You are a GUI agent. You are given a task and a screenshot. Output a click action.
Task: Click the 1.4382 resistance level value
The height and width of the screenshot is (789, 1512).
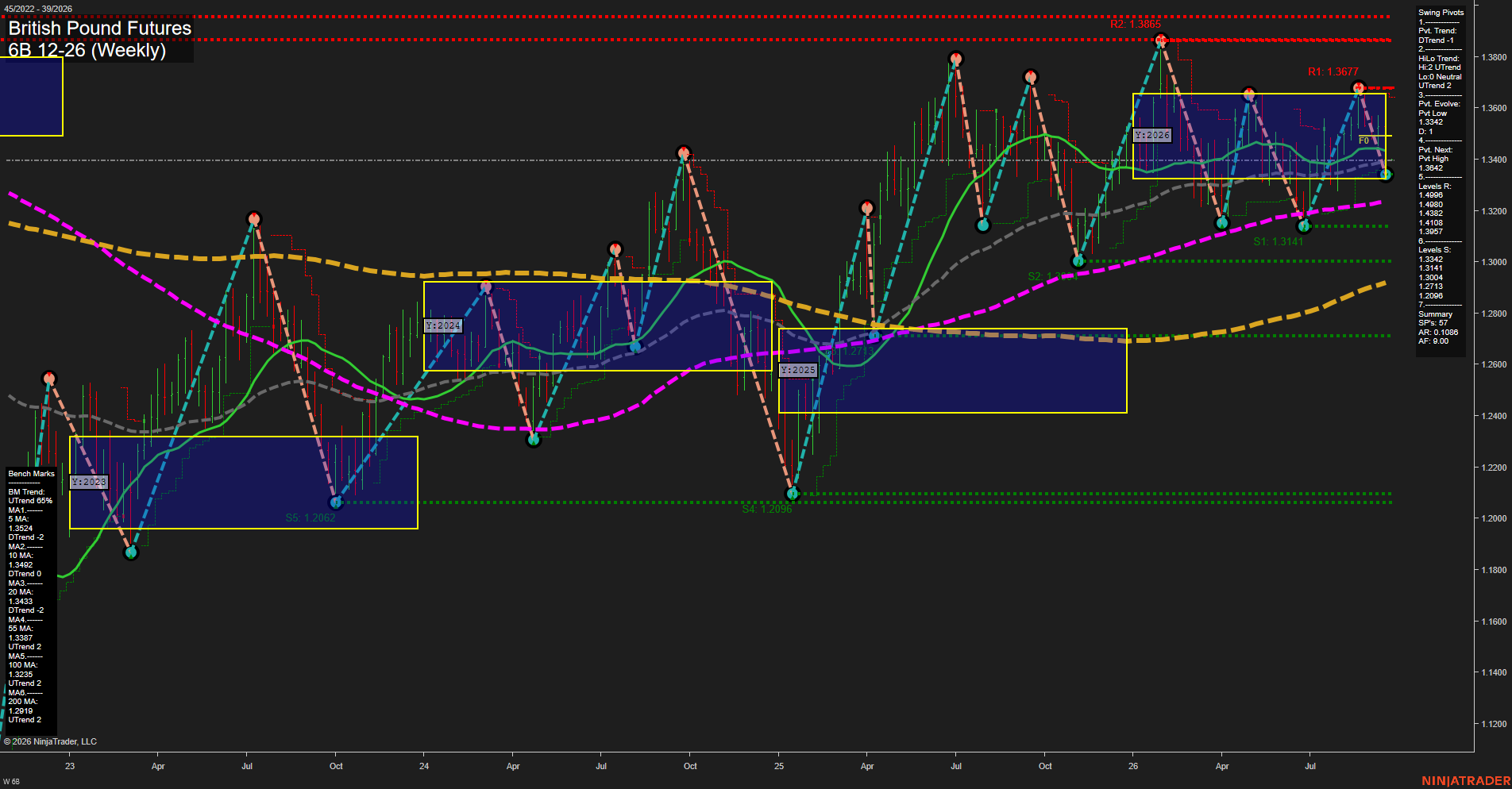[x=1430, y=214]
